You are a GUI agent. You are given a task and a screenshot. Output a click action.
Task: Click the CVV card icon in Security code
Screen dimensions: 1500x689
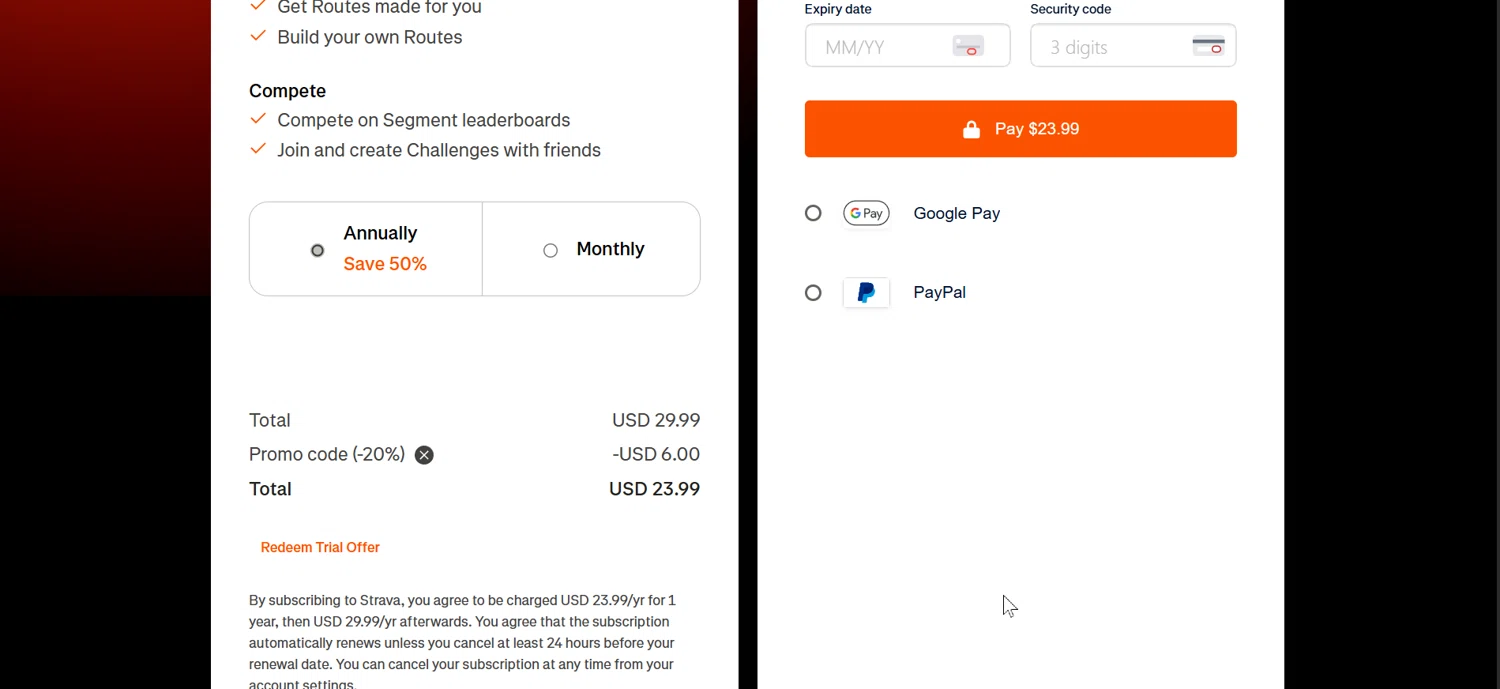click(1208, 46)
